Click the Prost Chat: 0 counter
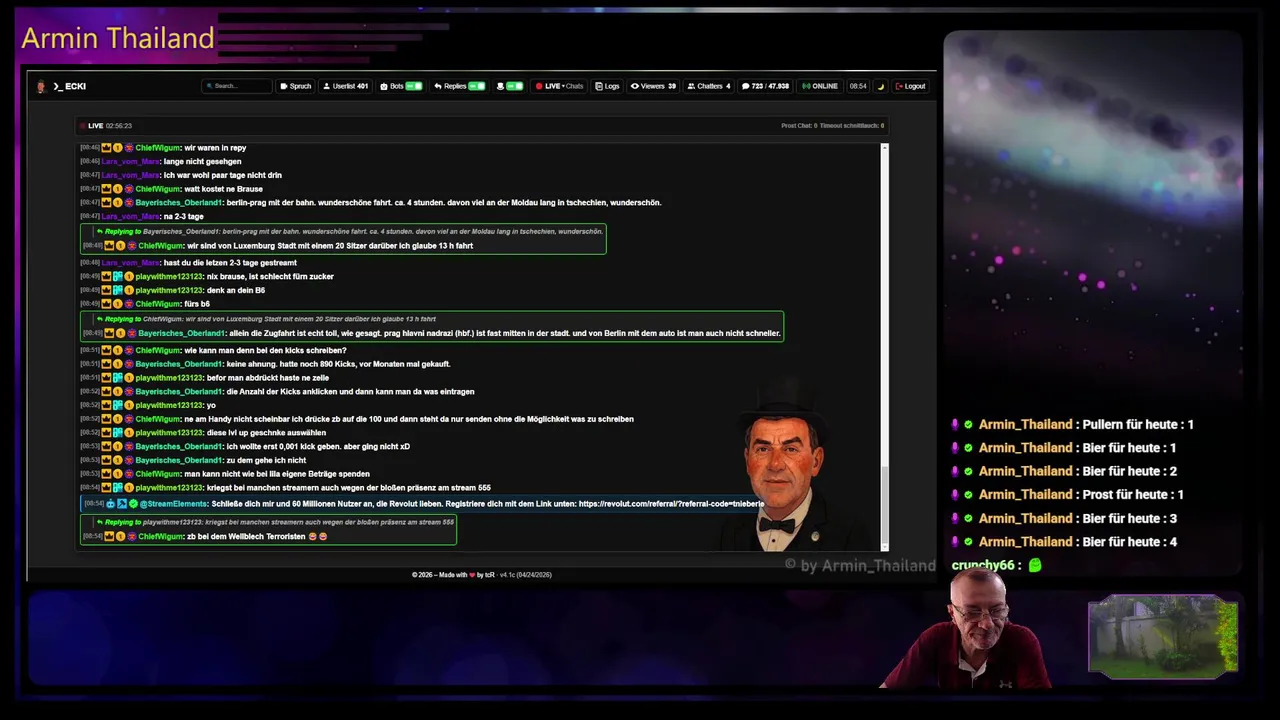 pyautogui.click(x=799, y=126)
